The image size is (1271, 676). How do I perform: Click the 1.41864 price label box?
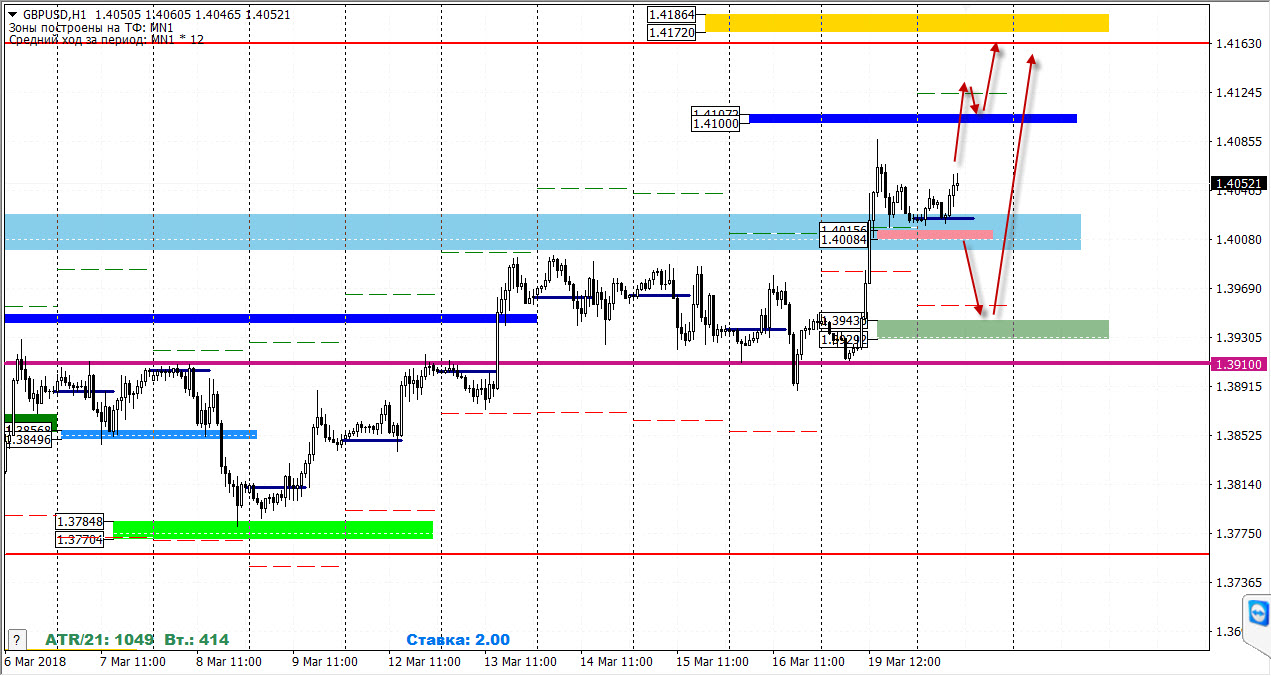(671, 15)
